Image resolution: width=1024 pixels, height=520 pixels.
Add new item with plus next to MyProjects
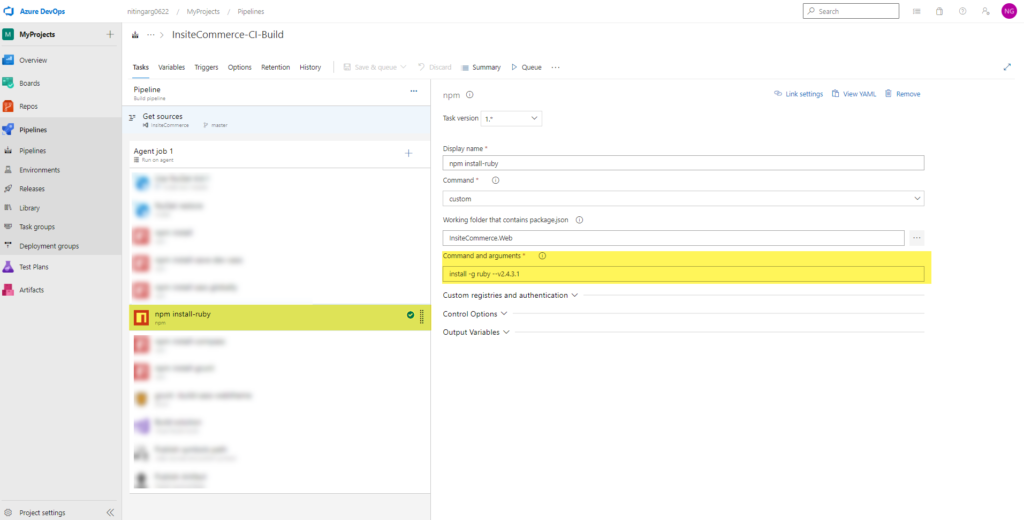click(110, 35)
